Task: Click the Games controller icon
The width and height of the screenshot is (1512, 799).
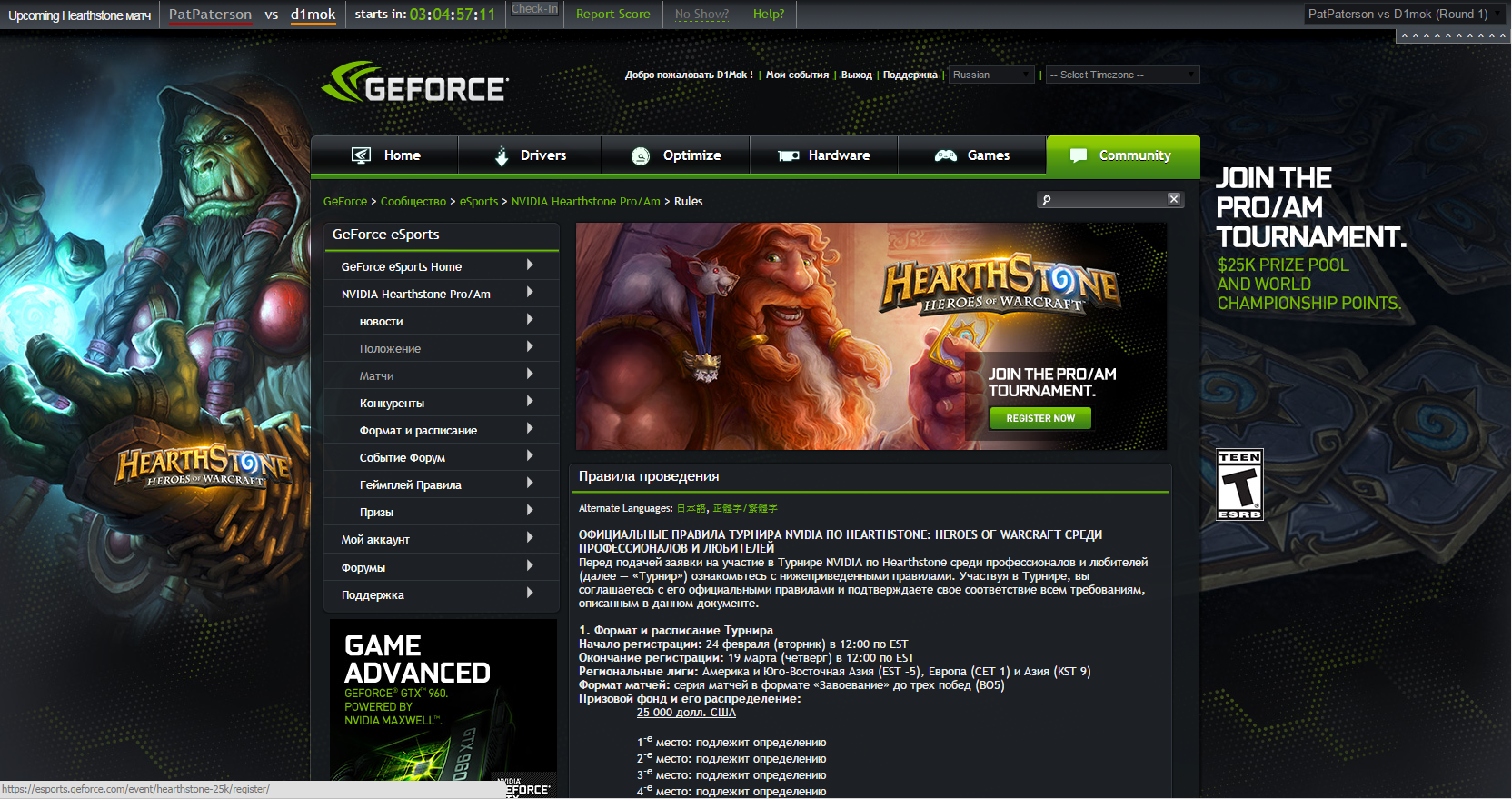Action: [946, 155]
